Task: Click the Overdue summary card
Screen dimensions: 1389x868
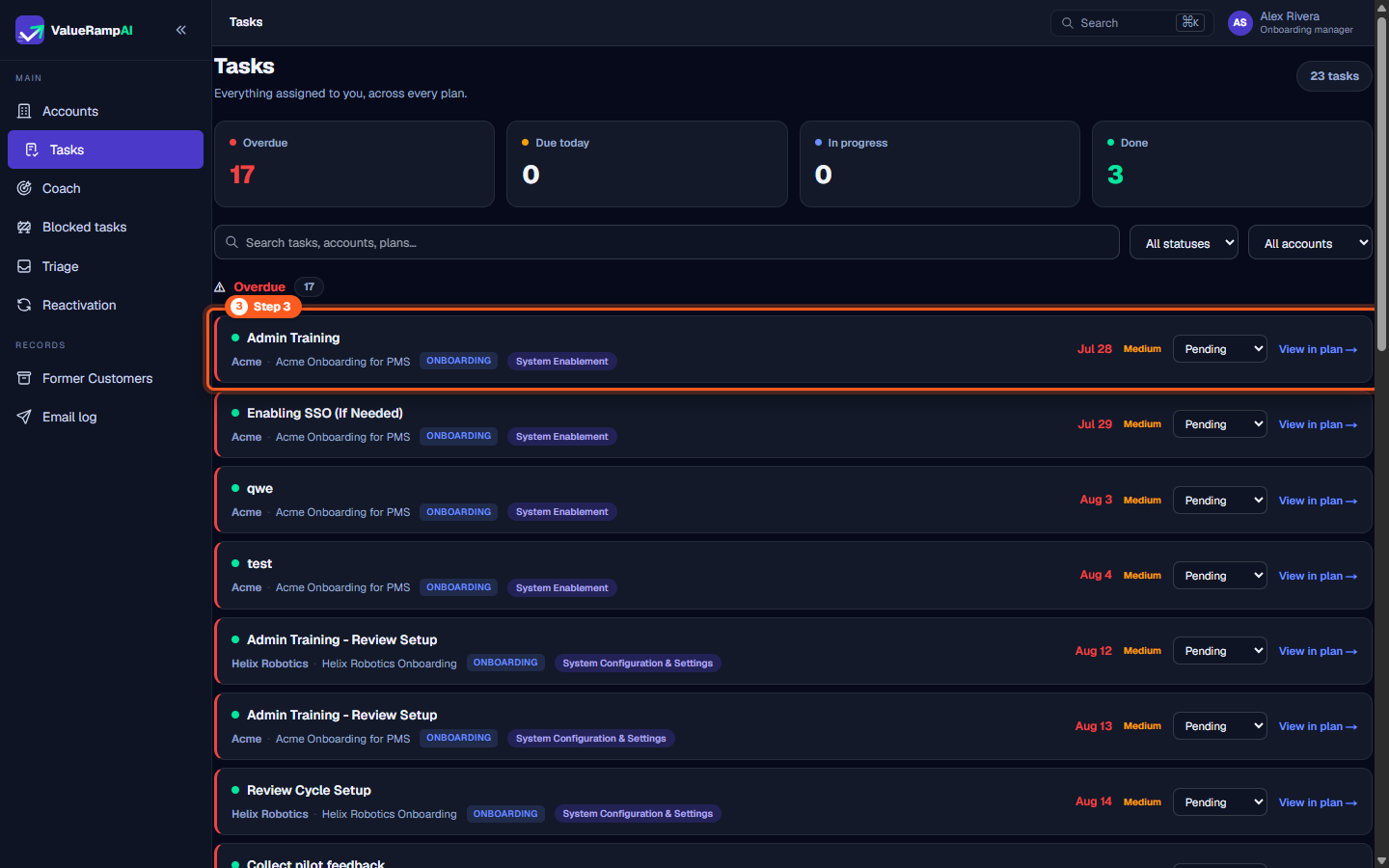Action: [354, 164]
